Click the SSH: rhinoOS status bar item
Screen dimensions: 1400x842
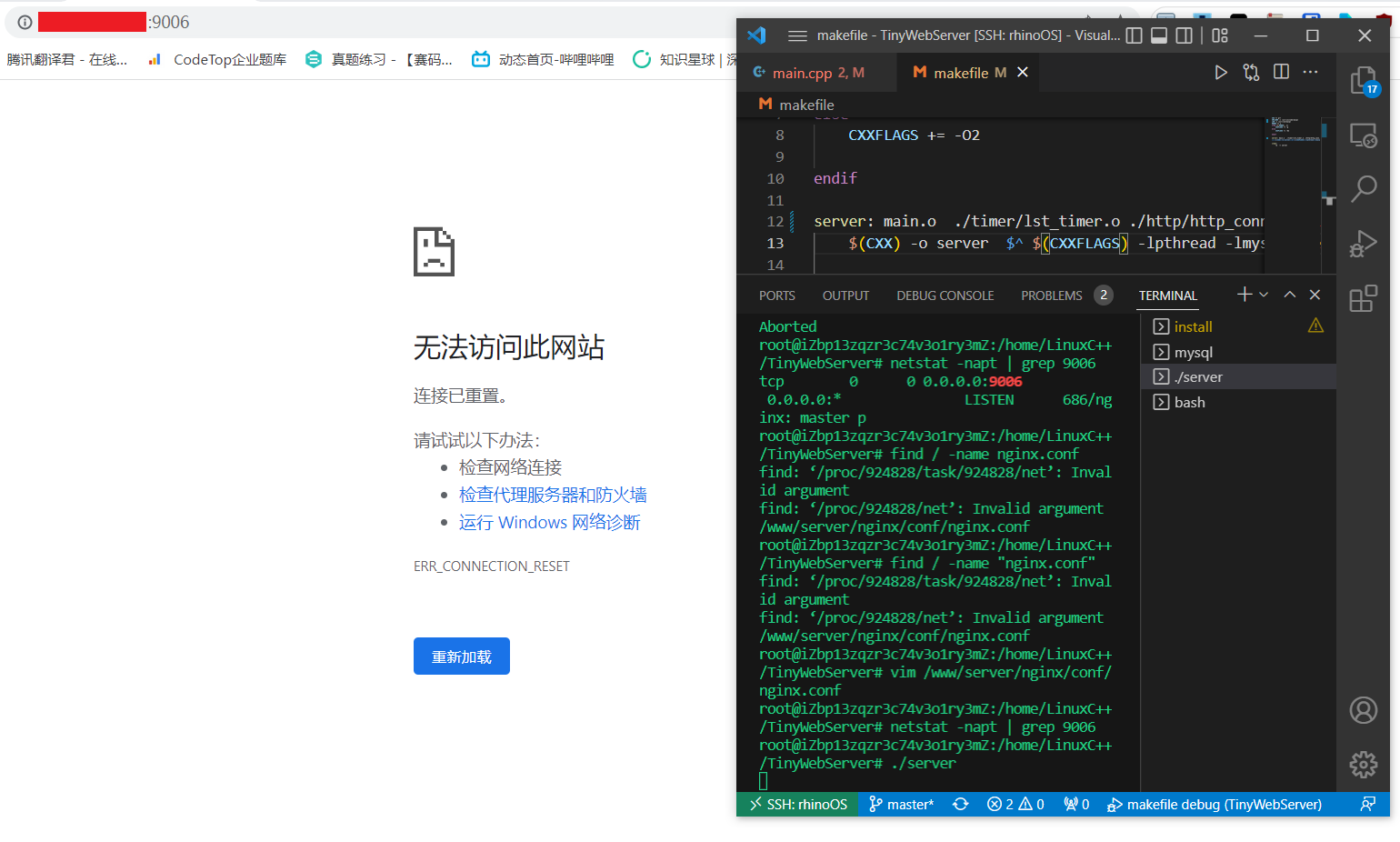click(x=797, y=804)
